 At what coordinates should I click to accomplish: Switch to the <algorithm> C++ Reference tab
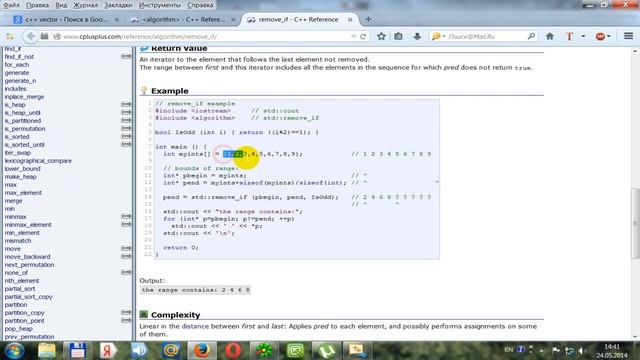[183, 19]
